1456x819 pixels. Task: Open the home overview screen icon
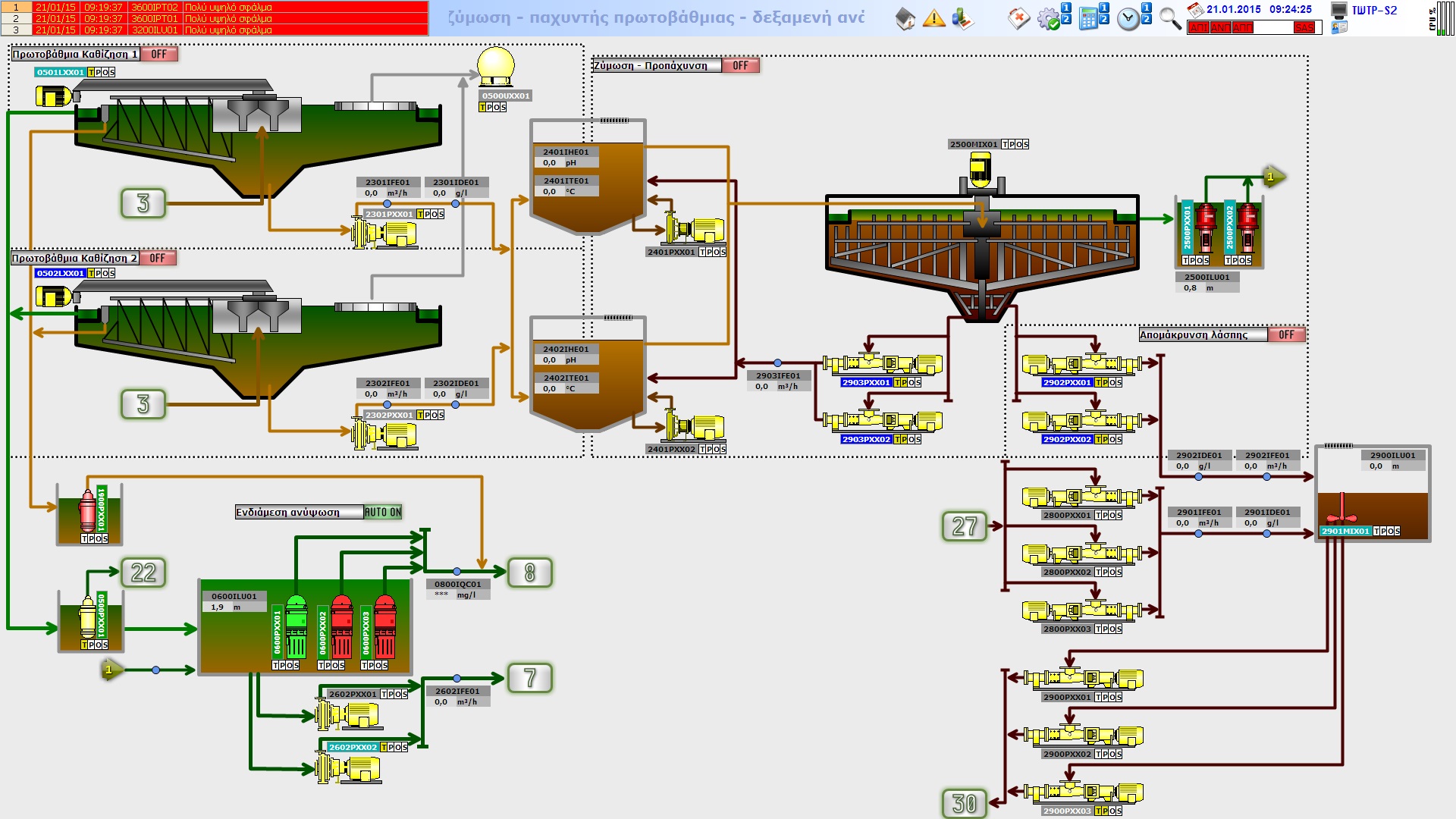click(905, 18)
